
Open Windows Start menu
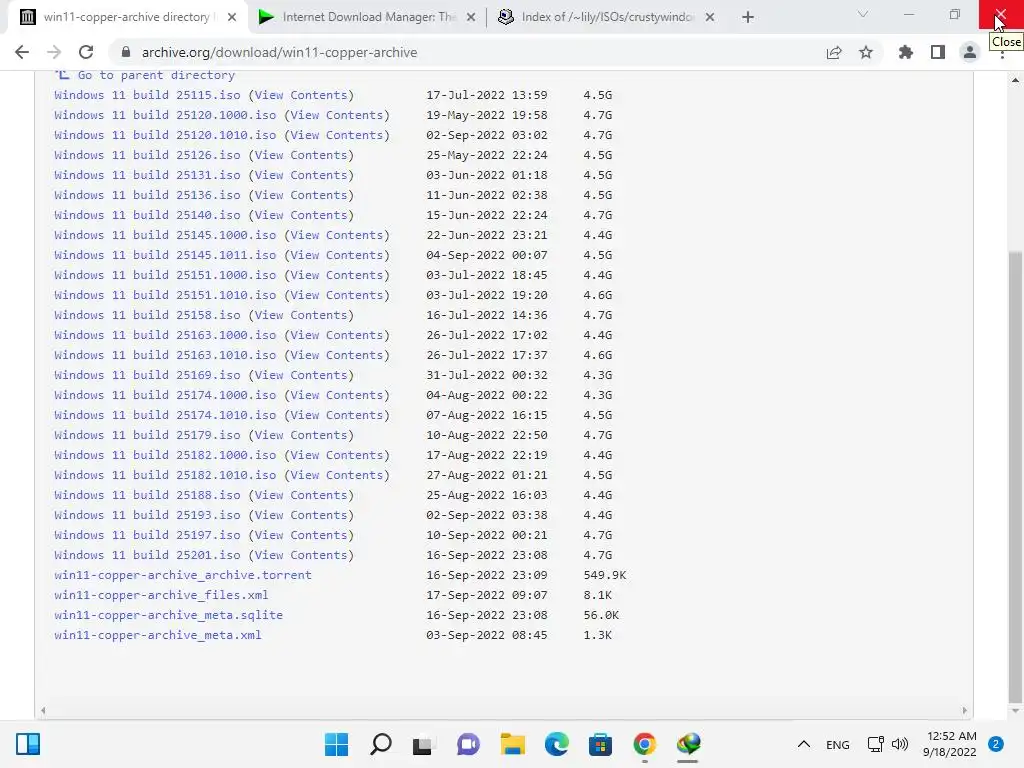(x=336, y=744)
